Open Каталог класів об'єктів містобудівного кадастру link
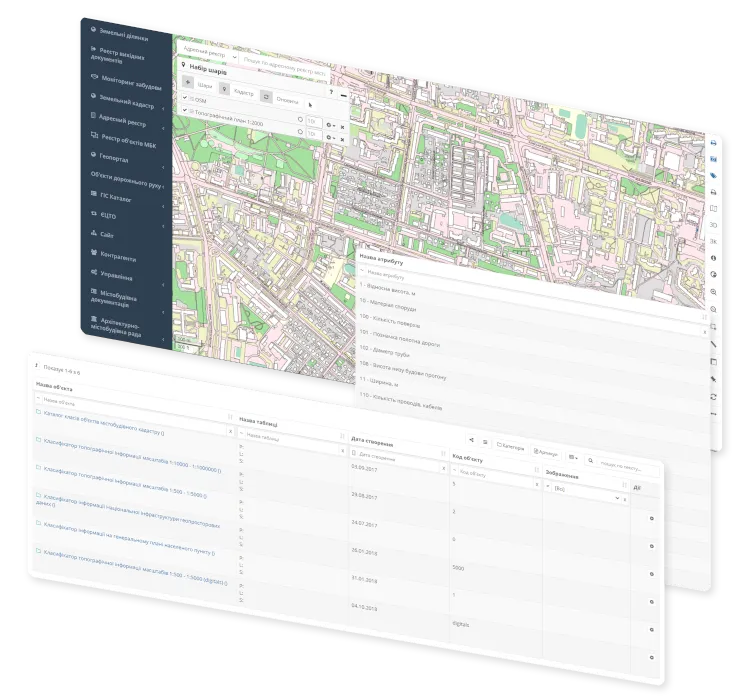734x700 pixels. click(104, 422)
